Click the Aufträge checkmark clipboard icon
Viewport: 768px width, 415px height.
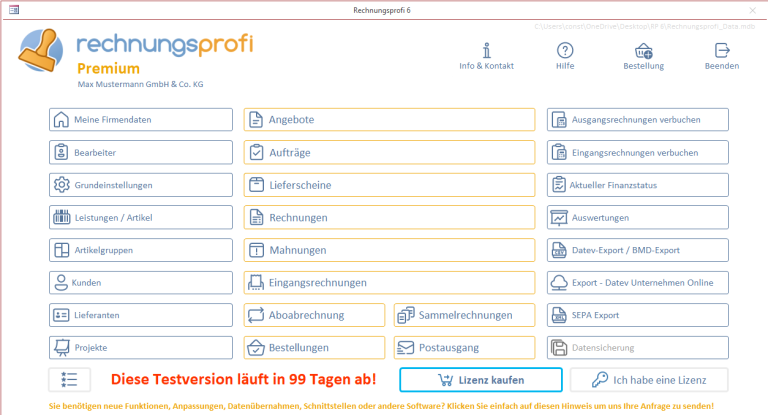pyautogui.click(x=256, y=152)
